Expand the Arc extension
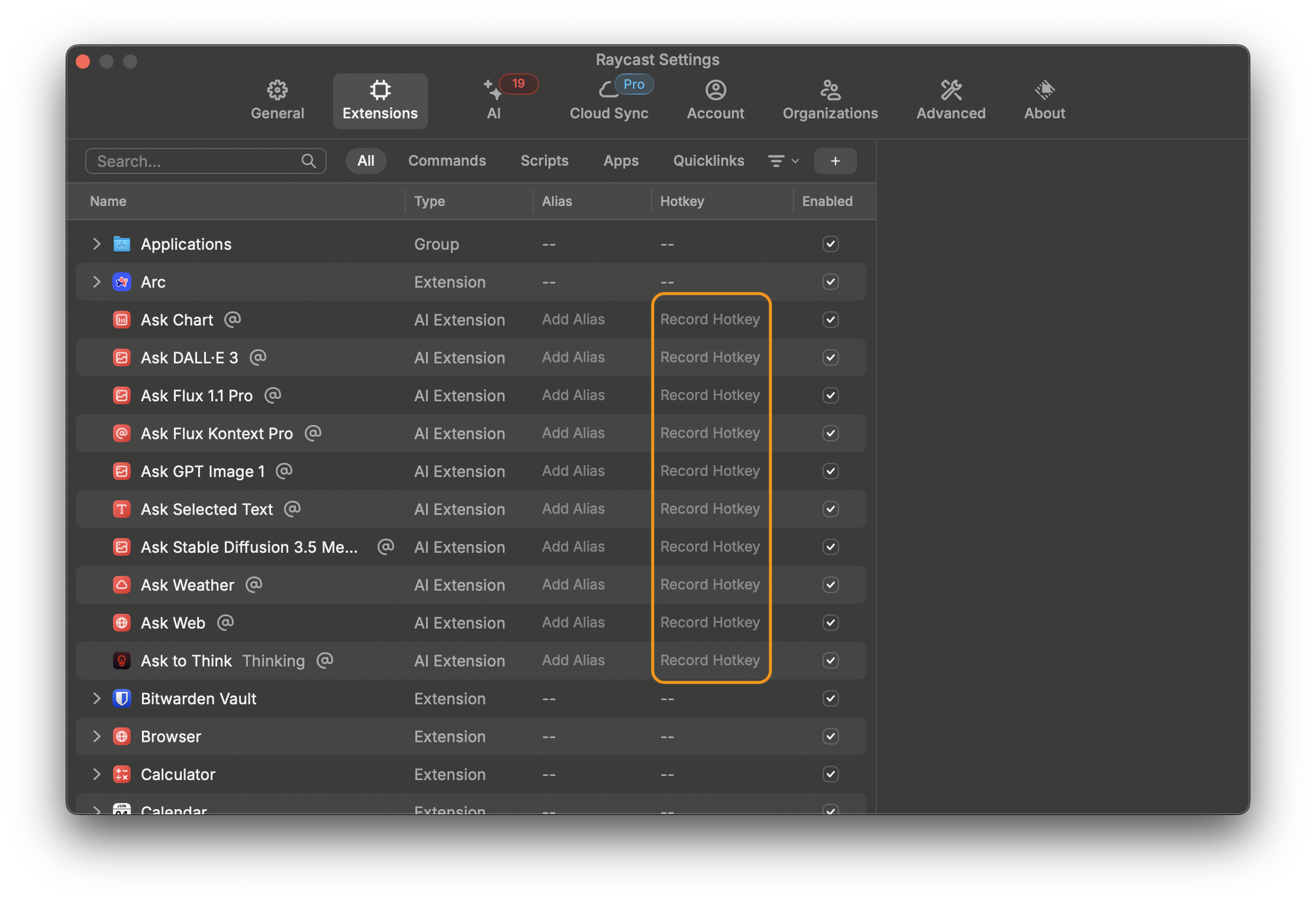This screenshot has height=902, width=1316. 97,282
